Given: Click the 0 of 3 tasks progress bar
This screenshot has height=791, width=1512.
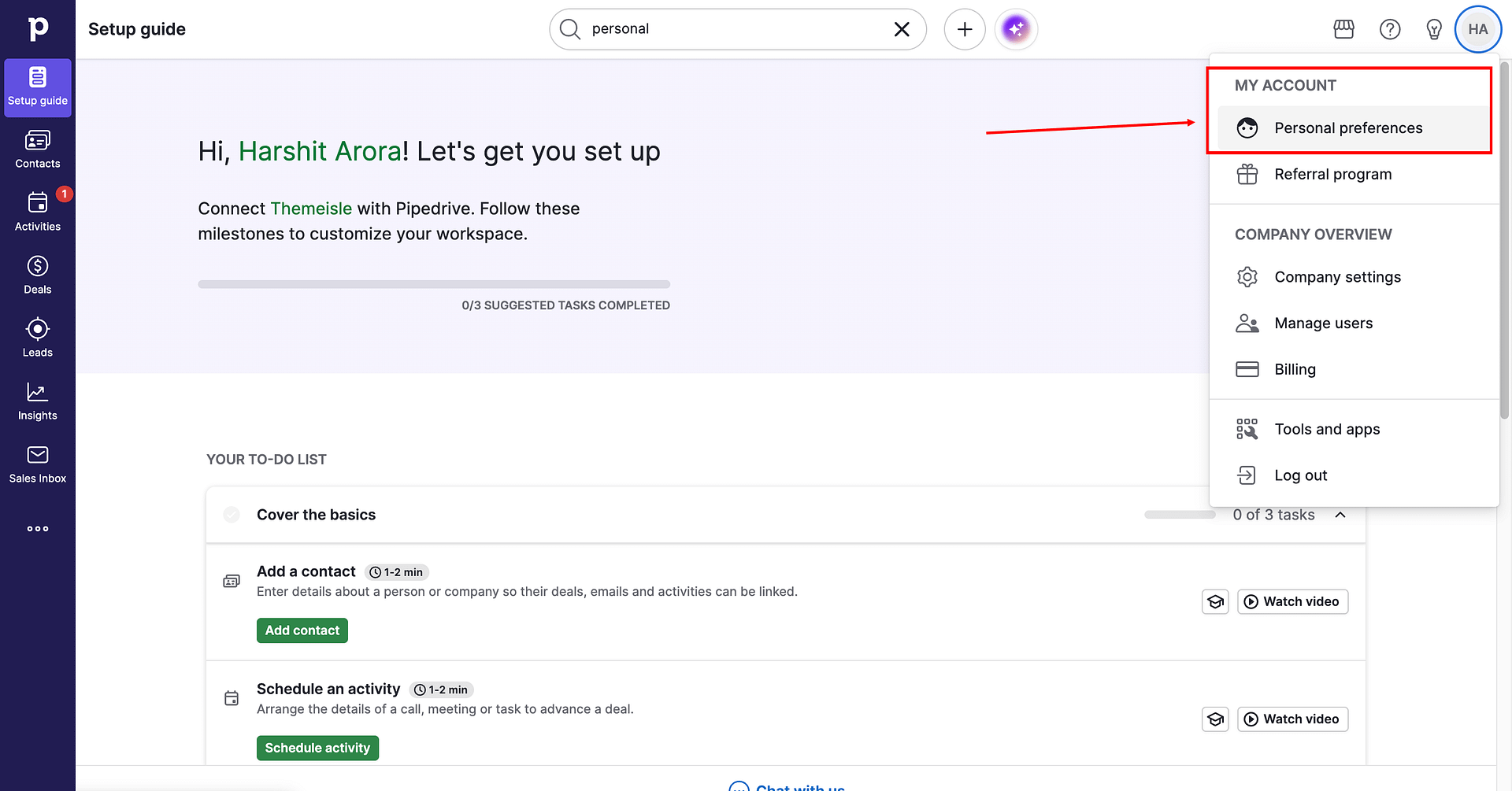Looking at the screenshot, I should pyautogui.click(x=1180, y=515).
